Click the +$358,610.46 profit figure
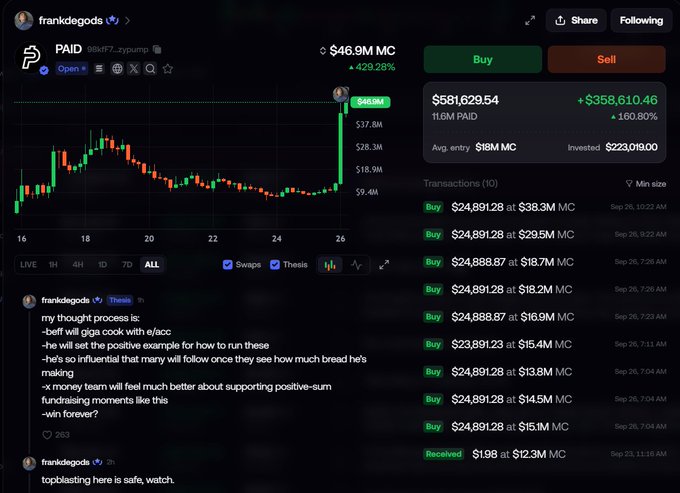The image size is (680, 493). (x=617, y=100)
